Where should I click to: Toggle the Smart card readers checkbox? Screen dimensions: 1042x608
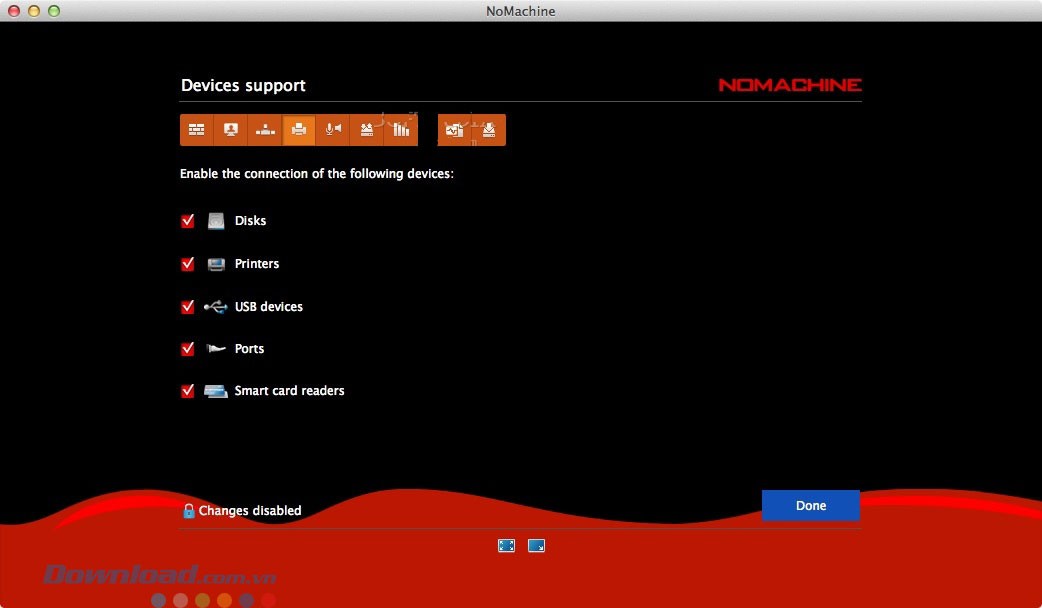pyautogui.click(x=188, y=391)
